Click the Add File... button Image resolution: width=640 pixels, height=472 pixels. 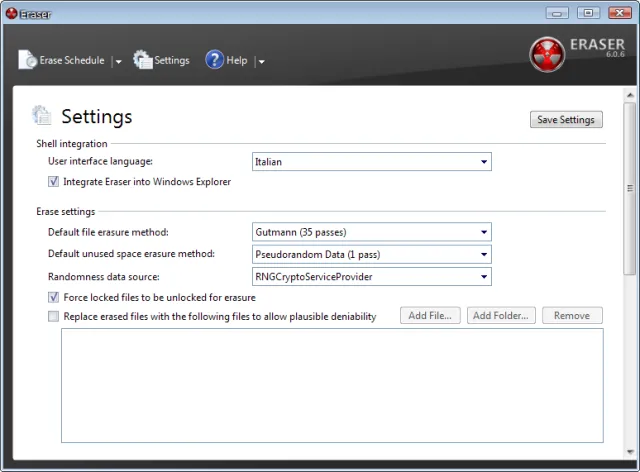coord(430,316)
